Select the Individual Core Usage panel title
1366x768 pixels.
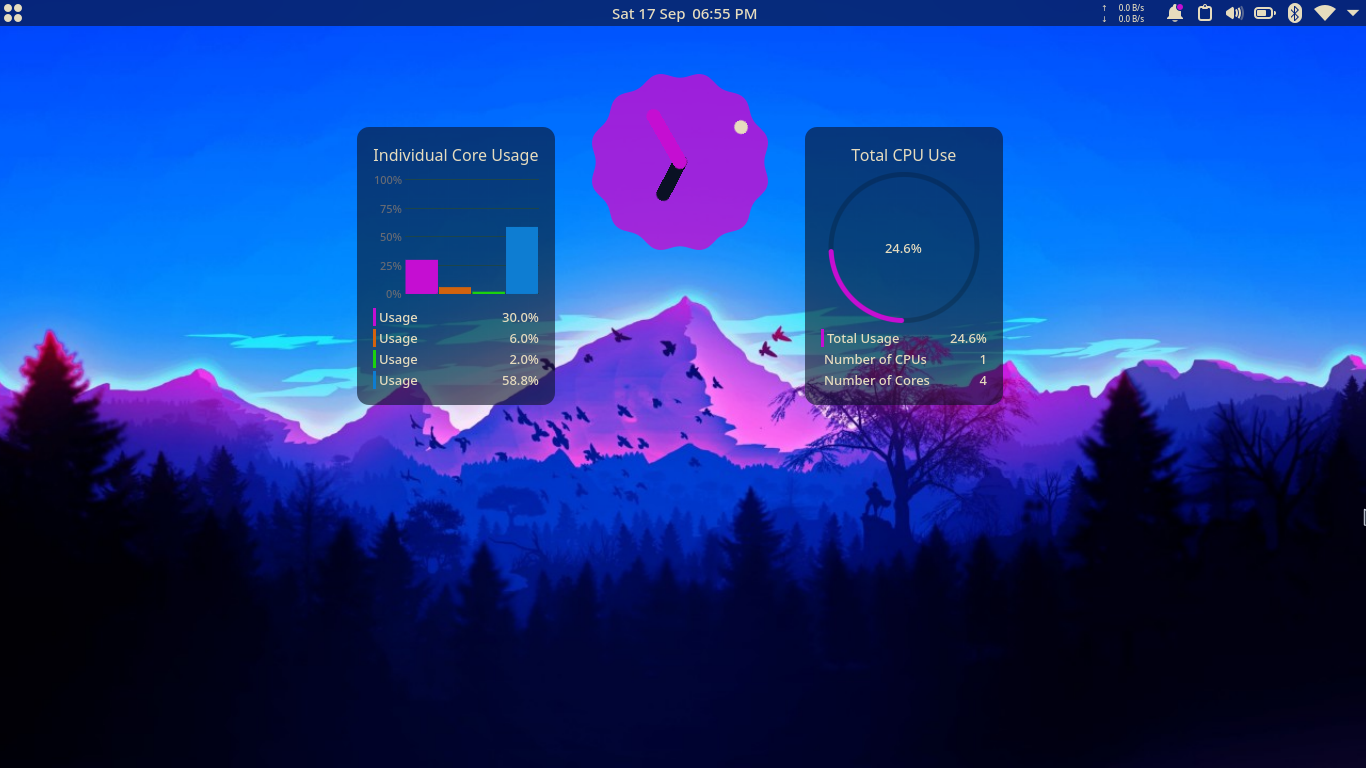455,155
